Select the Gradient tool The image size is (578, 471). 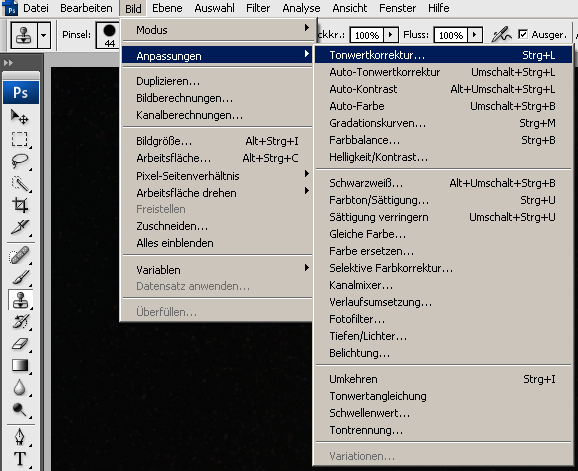coord(20,365)
